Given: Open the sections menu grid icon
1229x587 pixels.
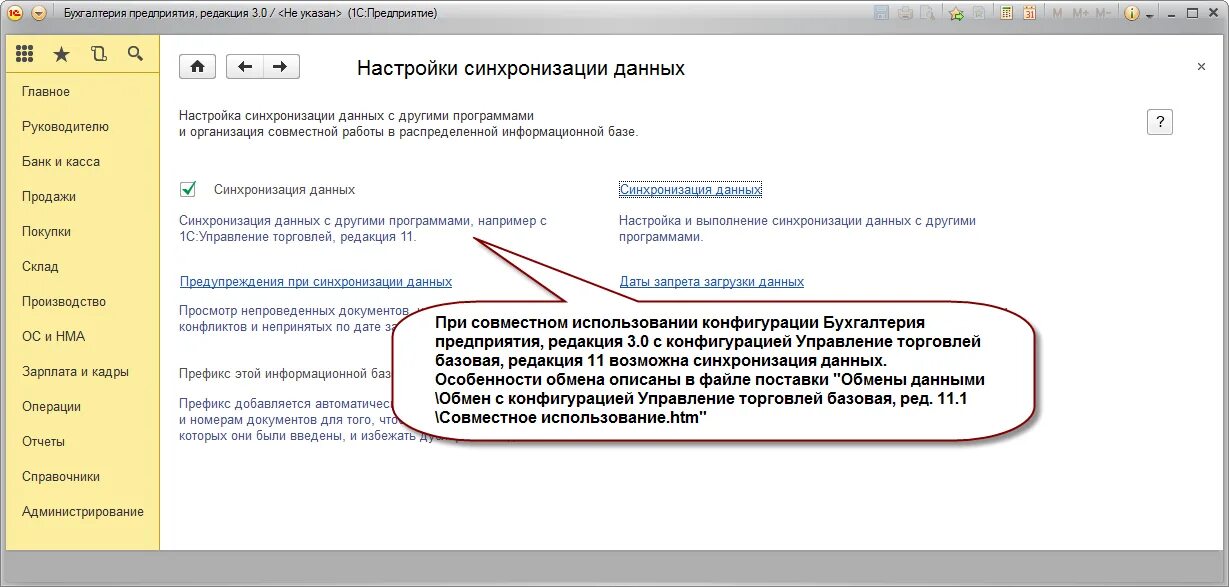Looking at the screenshot, I should click(x=25, y=54).
